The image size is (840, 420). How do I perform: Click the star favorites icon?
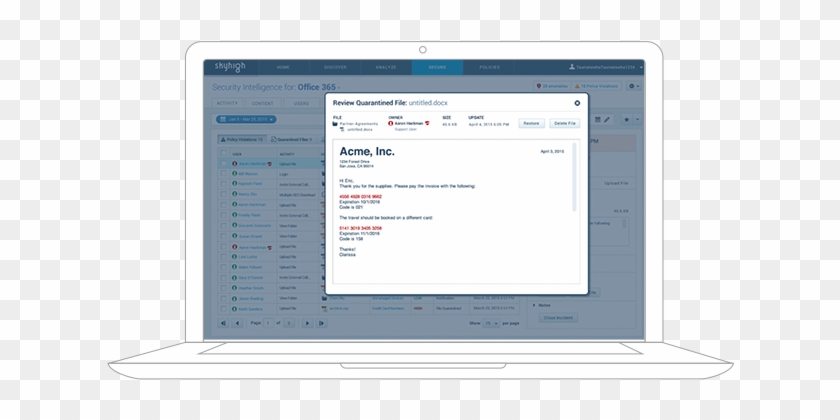coord(625,119)
